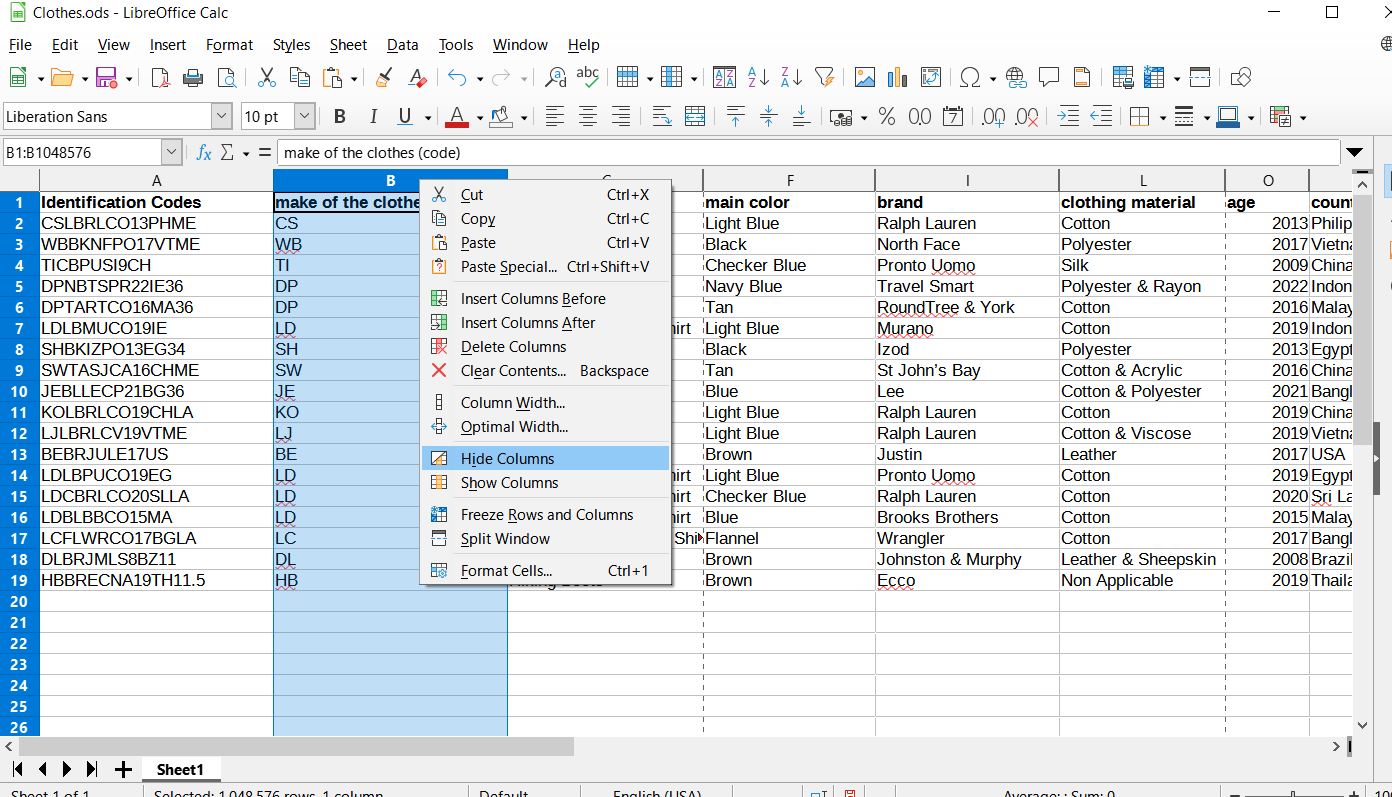Insert a chart

pos(897,77)
